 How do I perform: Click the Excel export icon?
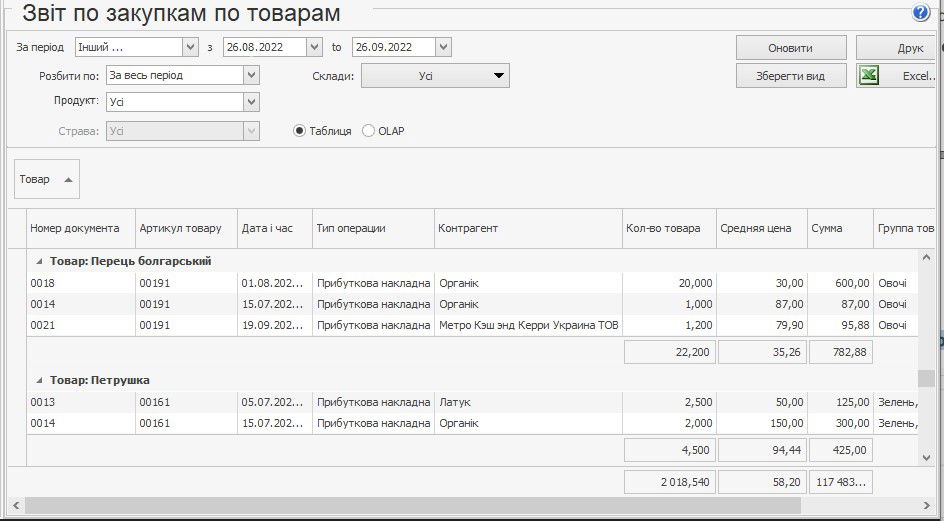click(869, 76)
